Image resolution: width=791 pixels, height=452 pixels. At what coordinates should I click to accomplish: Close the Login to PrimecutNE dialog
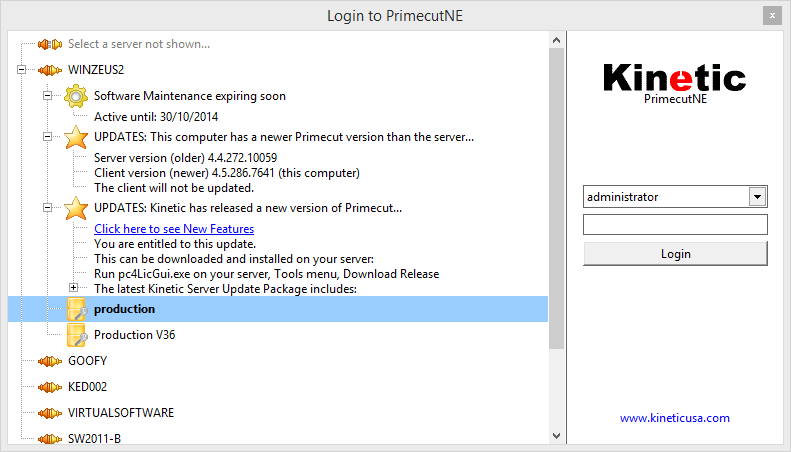[x=772, y=16]
